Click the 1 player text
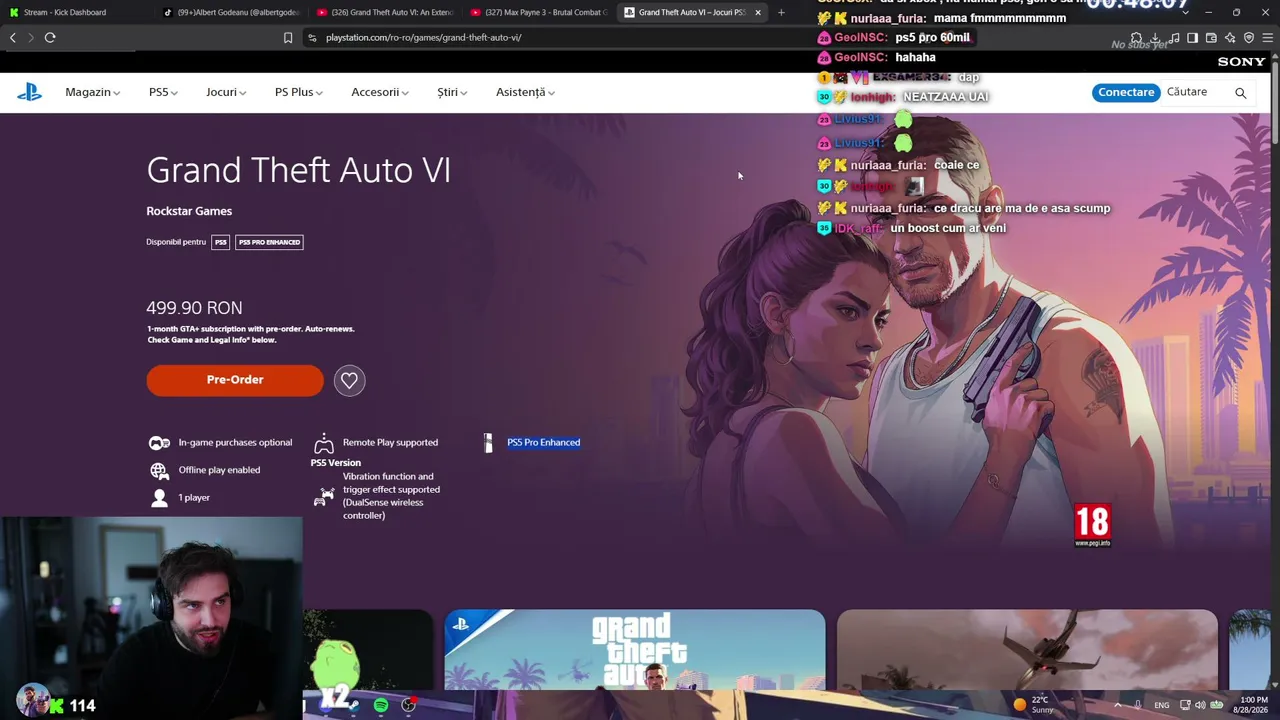Viewport: 1280px width, 720px height. click(x=194, y=498)
